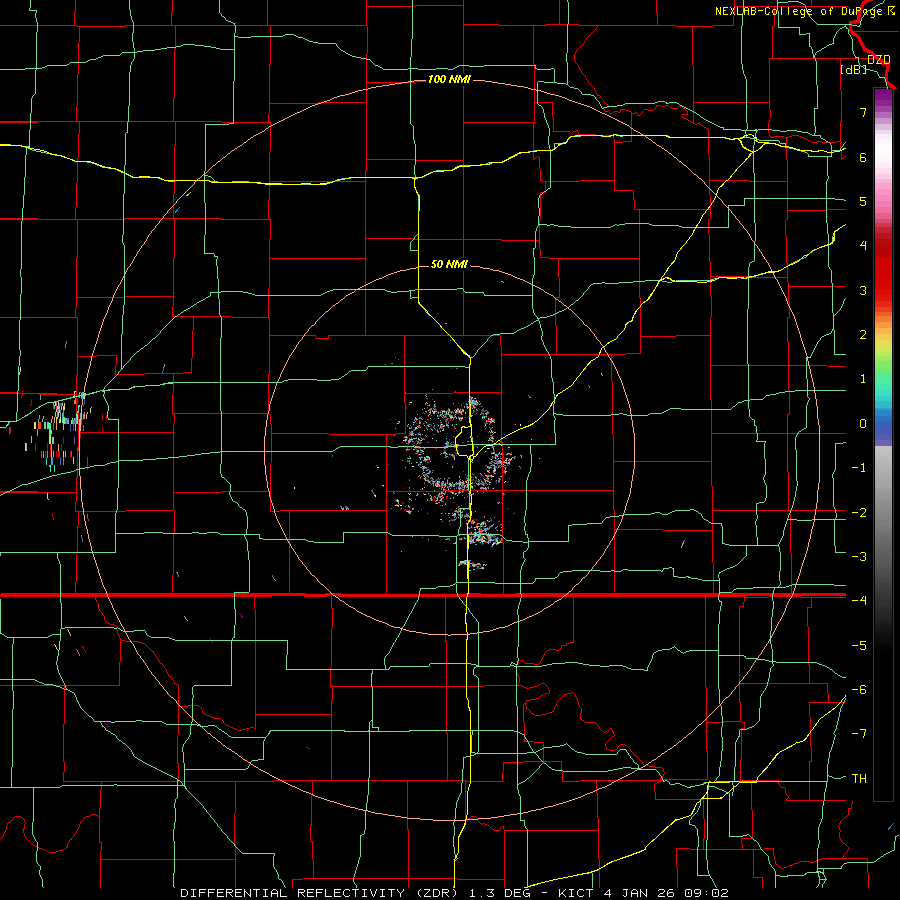The width and height of the screenshot is (900, 900).
Task: Click the "100 NMI" range ring label
Action: [449, 79]
